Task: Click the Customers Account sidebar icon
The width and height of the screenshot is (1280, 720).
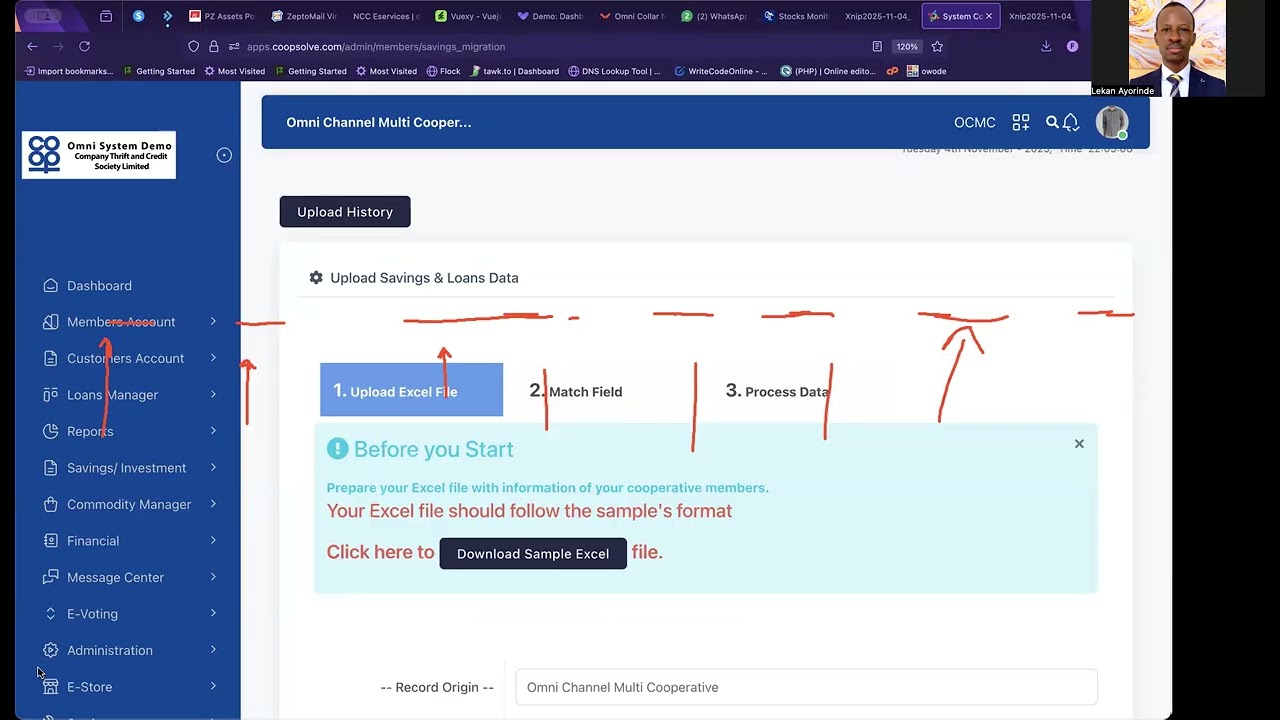Action: pyautogui.click(x=50, y=358)
